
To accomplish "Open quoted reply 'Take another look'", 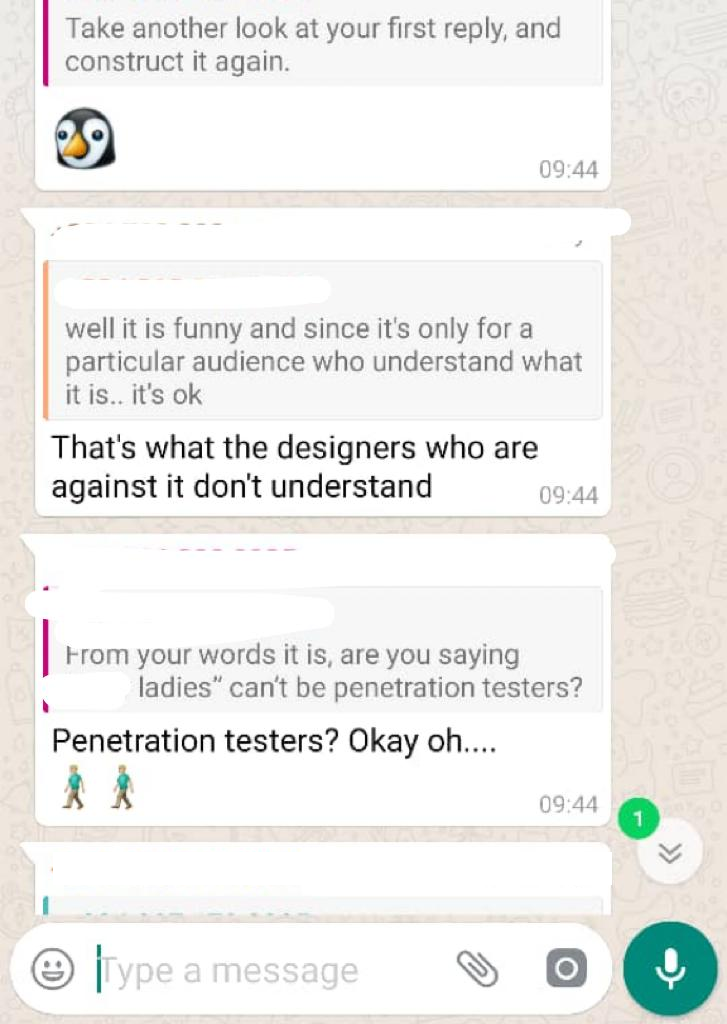I will pyautogui.click(x=323, y=43).
